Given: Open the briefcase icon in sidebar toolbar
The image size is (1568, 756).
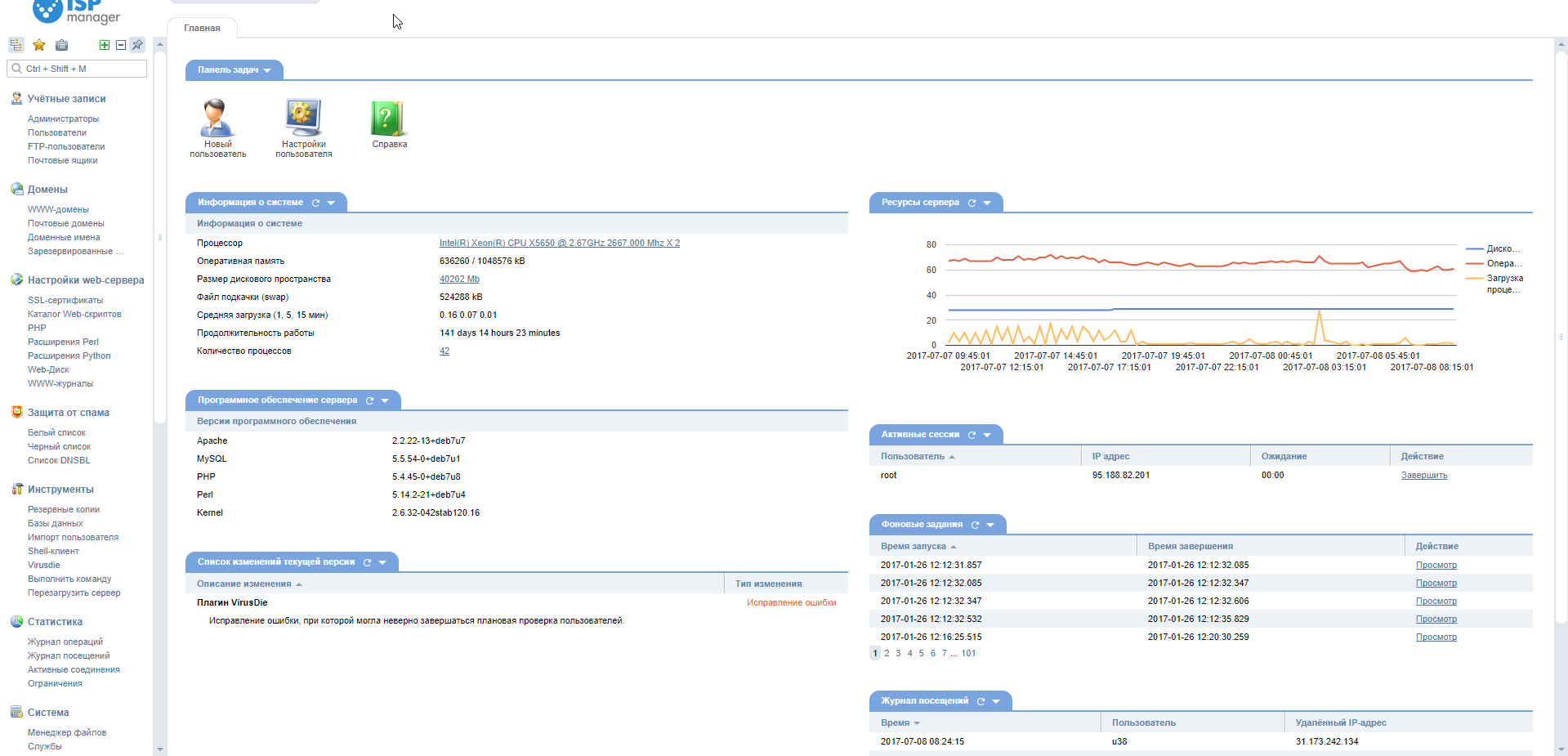Looking at the screenshot, I should 61,45.
